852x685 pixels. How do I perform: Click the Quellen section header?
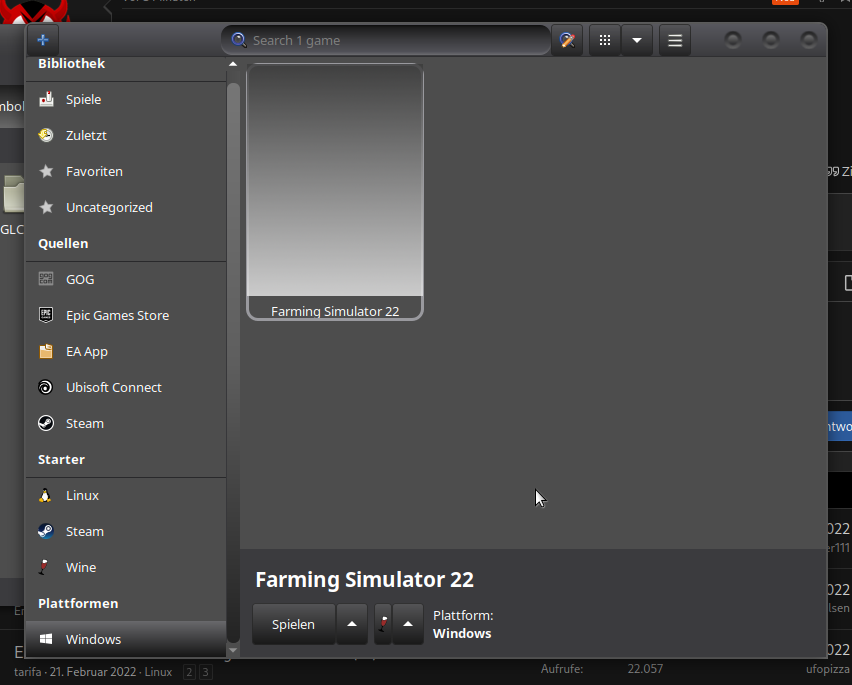tap(63, 243)
